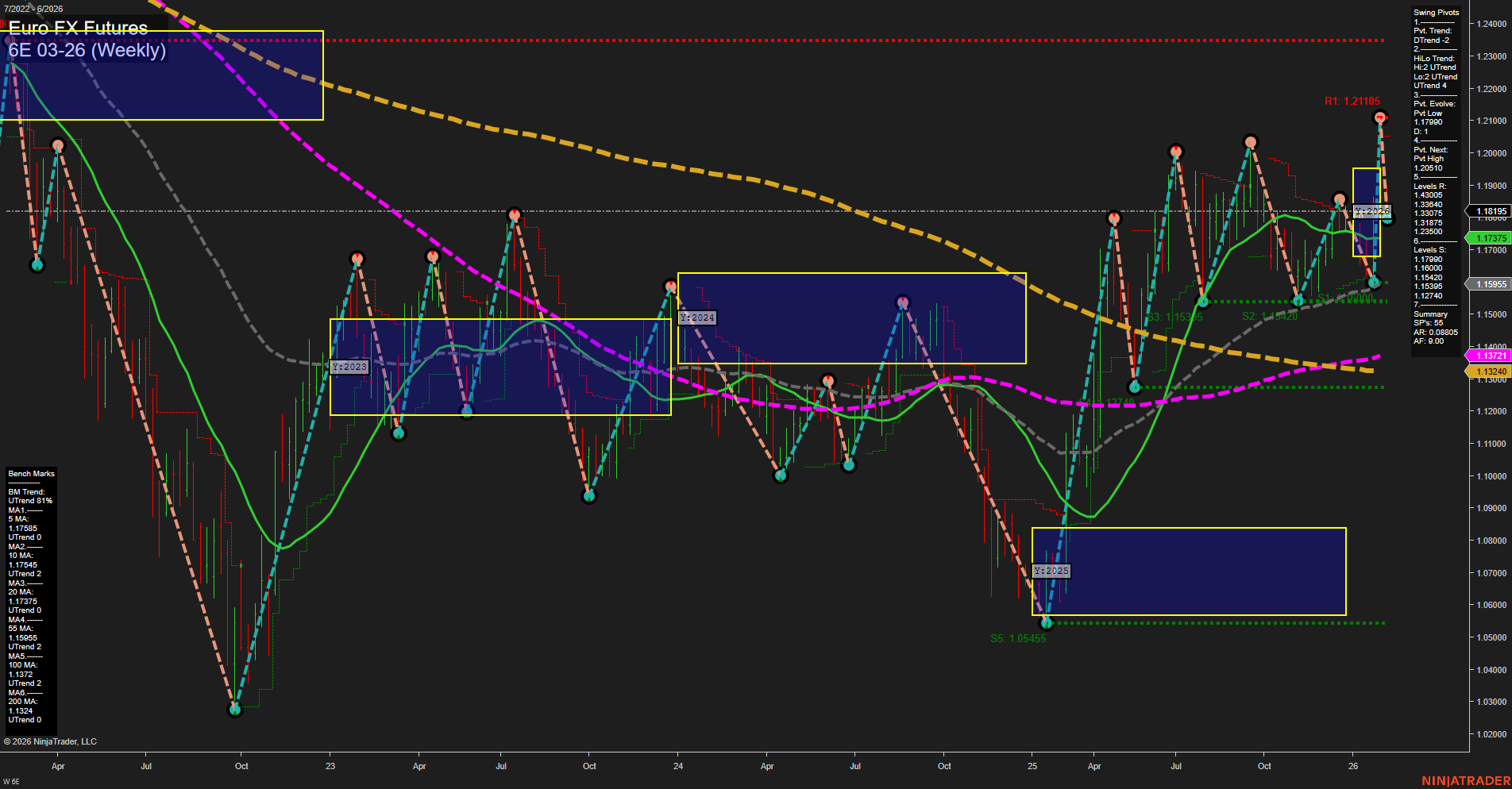The height and width of the screenshot is (789, 1512).
Task: Toggle the Y:2023 yellow range box
Action: click(349, 366)
